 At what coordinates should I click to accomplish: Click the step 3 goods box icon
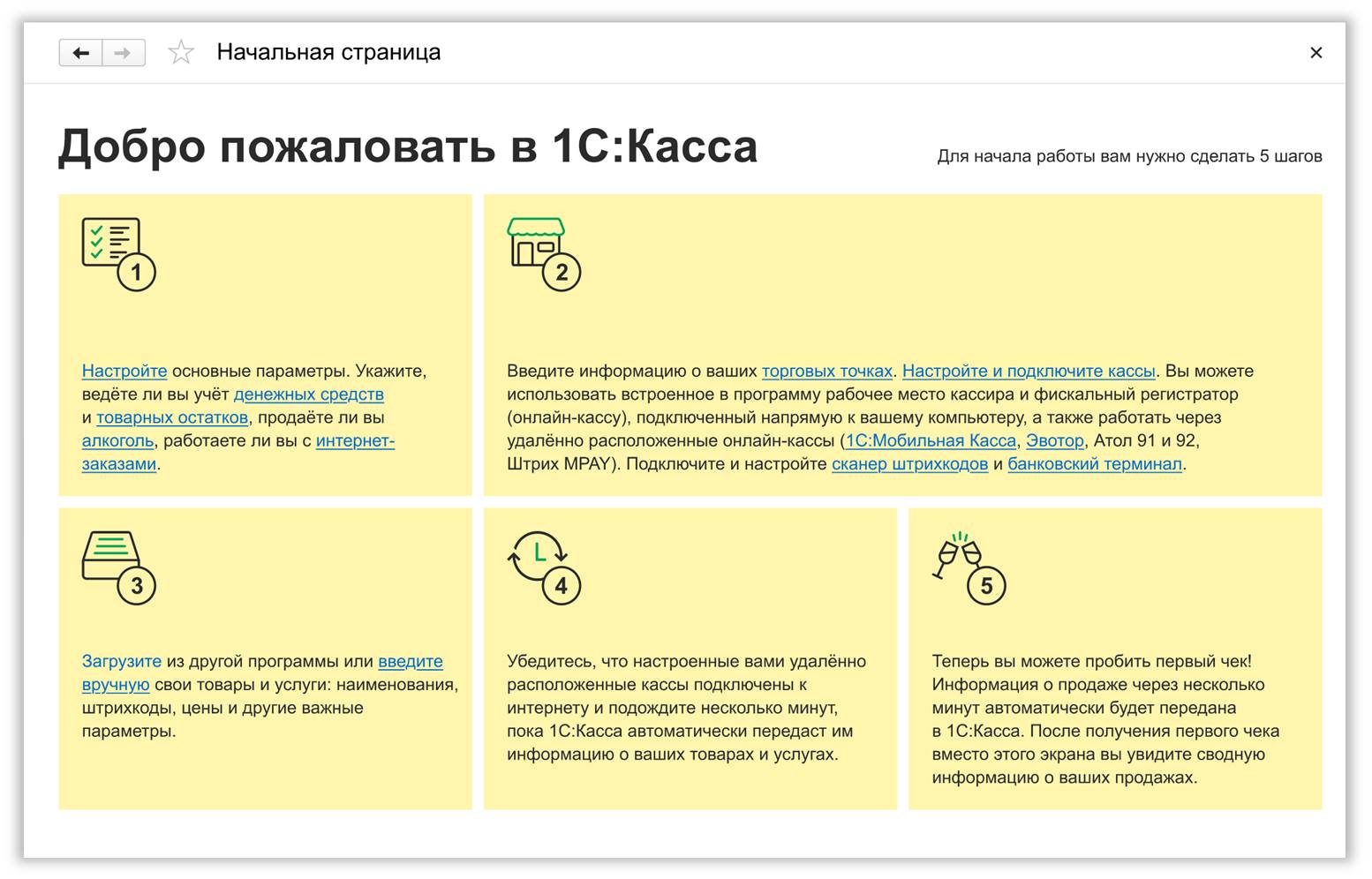[117, 567]
